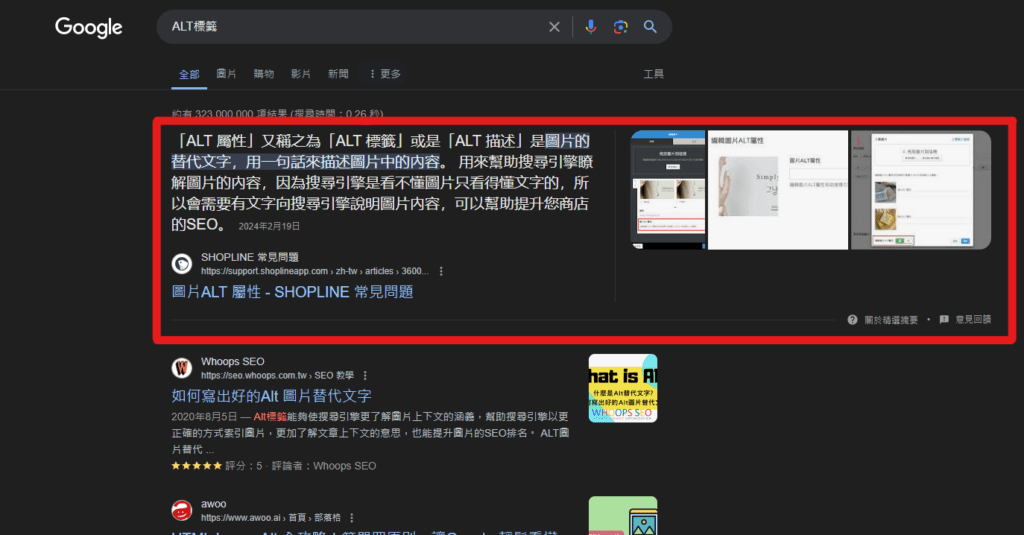Screen dimensions: 1024x535
Task: Click the Whoops SEO site name
Action: (x=232, y=361)
